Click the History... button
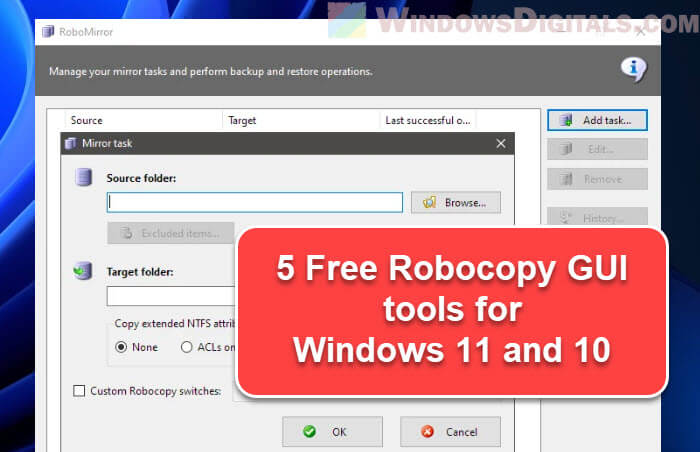700x452 pixels. [x=597, y=218]
